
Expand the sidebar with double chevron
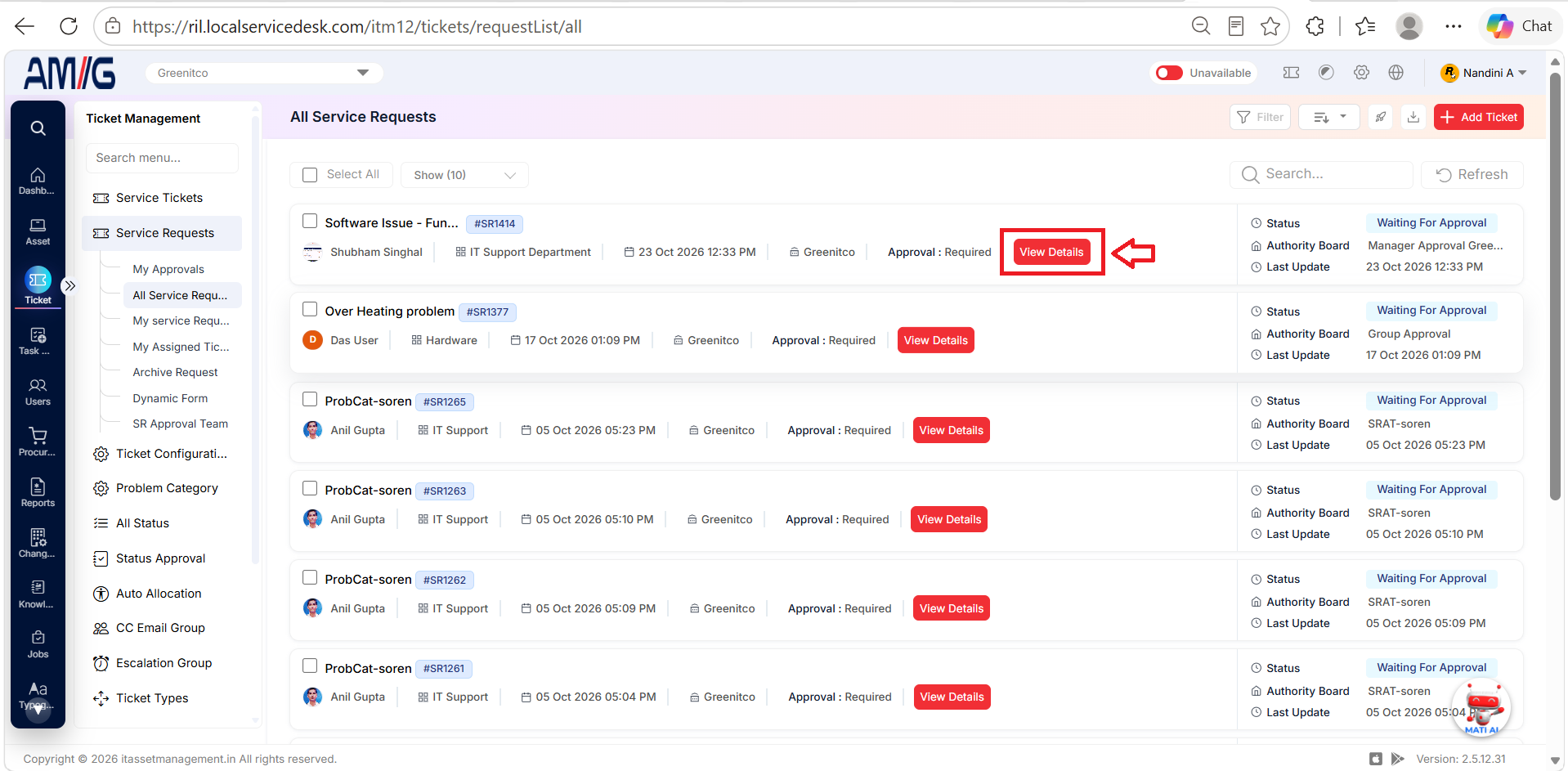[70, 285]
